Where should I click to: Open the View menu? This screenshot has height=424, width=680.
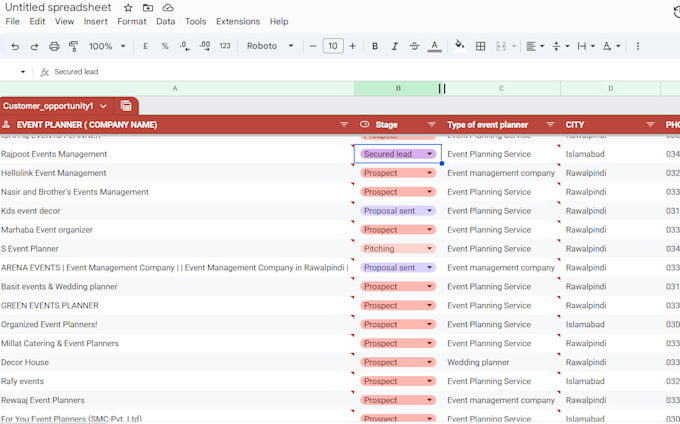pos(64,21)
